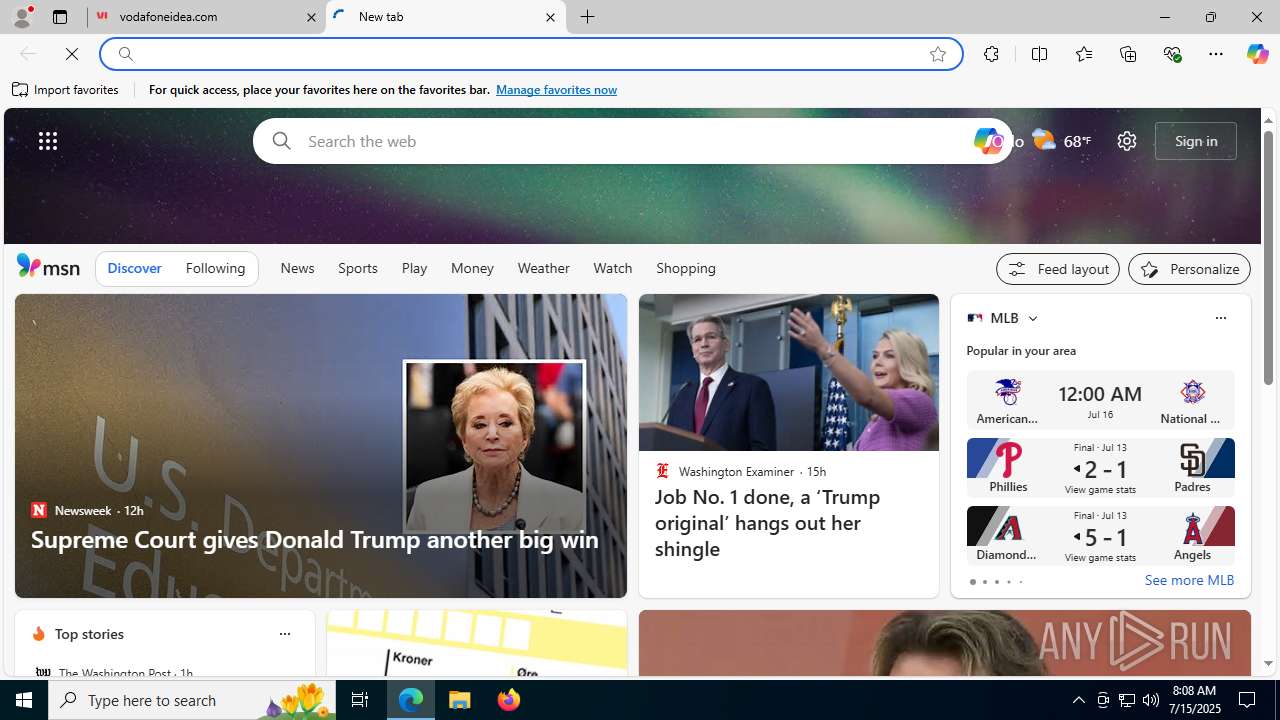Open the volume control in system tray

coord(1151,700)
